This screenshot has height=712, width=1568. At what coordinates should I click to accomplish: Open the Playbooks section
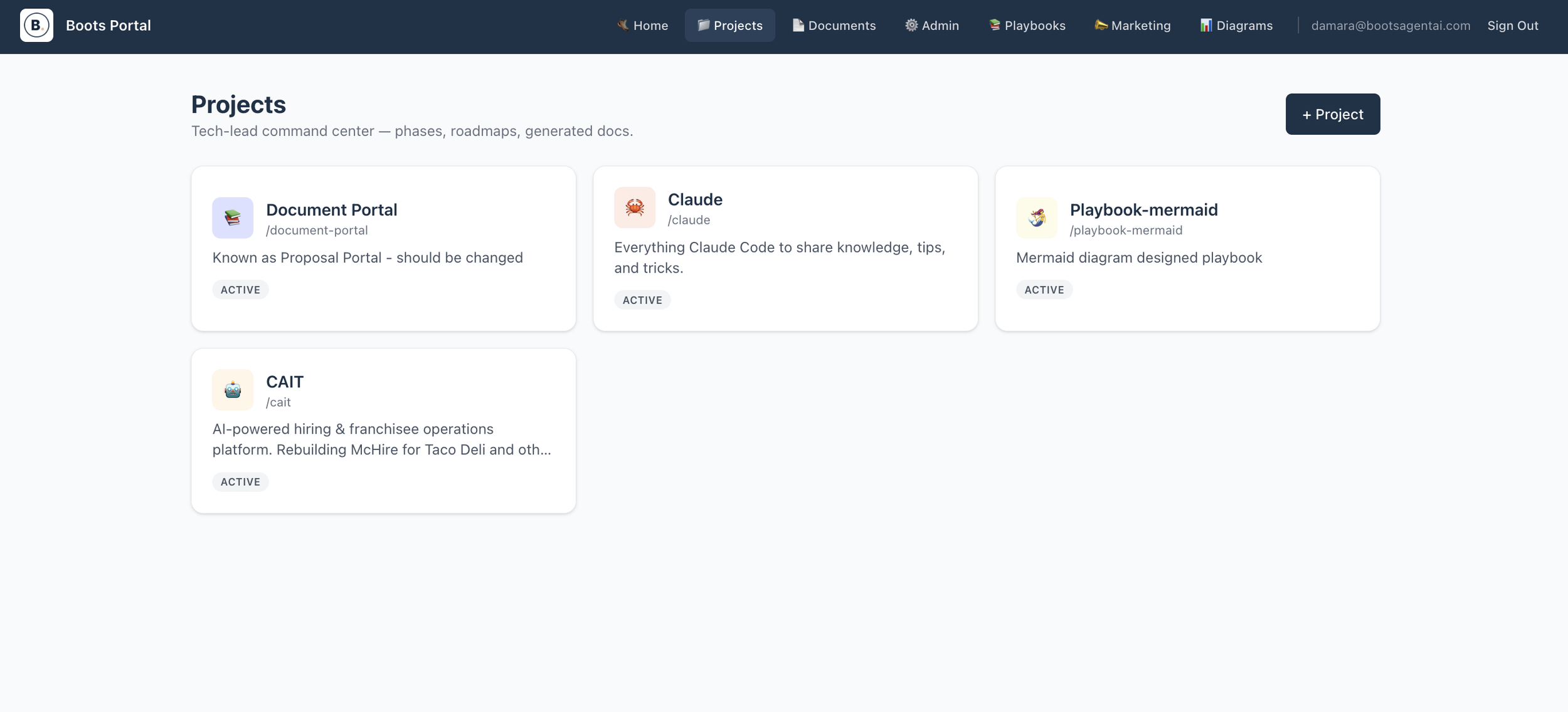[1027, 26]
